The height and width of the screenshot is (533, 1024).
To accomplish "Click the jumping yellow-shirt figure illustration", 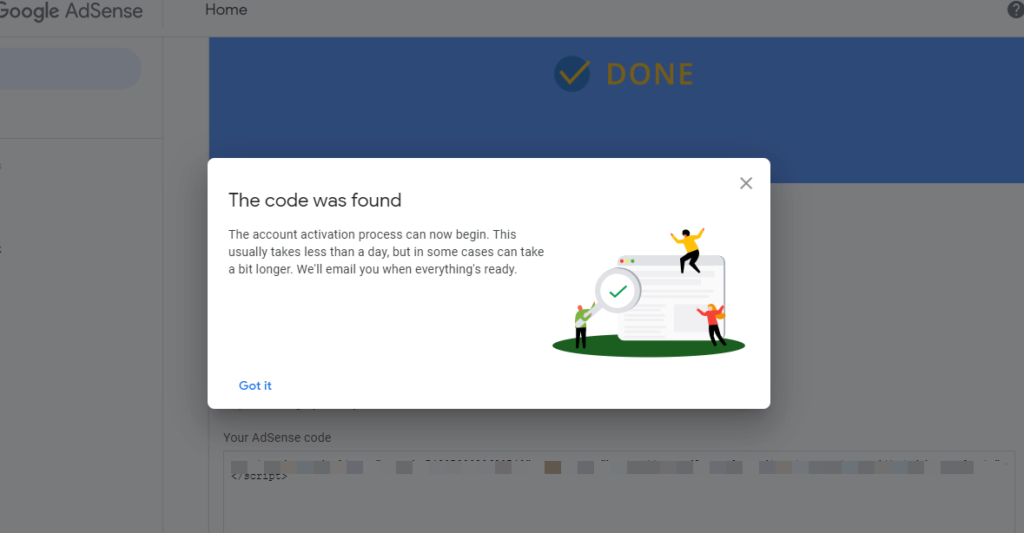I will (x=688, y=250).
